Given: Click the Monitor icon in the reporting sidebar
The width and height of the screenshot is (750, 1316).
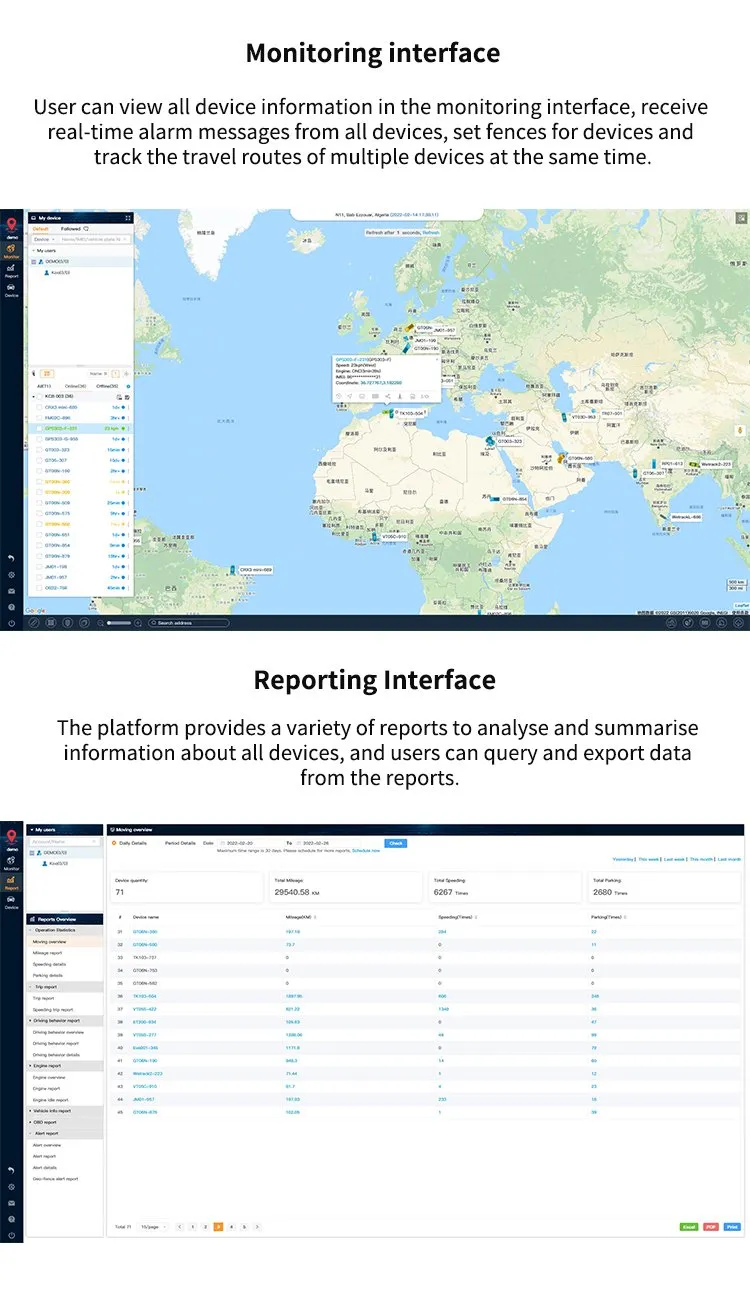Looking at the screenshot, I should [11, 862].
